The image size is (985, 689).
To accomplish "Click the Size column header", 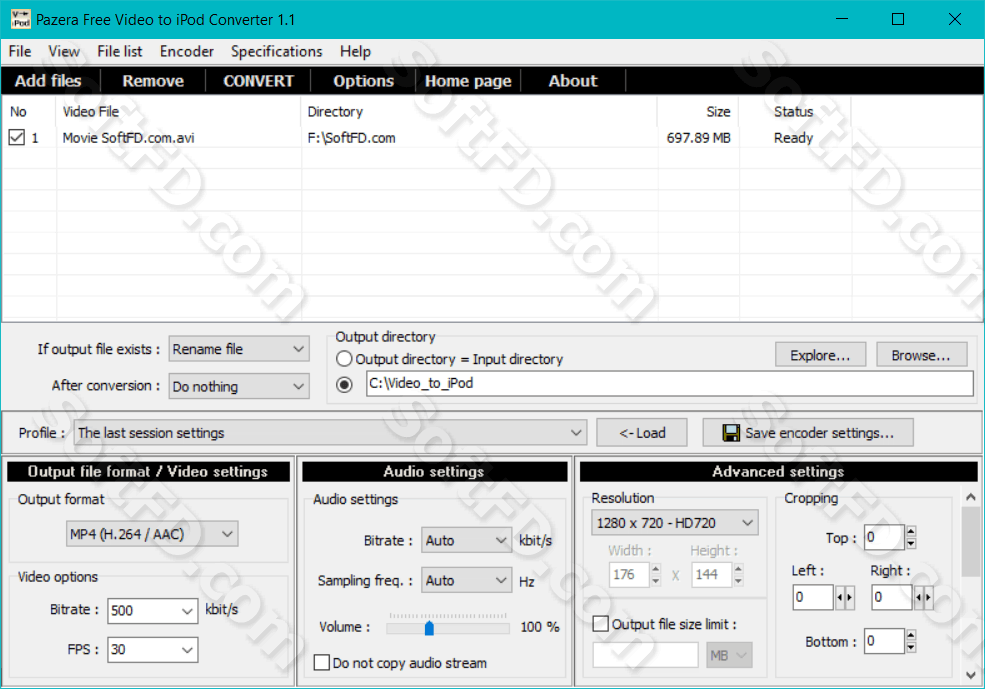I will click(x=698, y=112).
